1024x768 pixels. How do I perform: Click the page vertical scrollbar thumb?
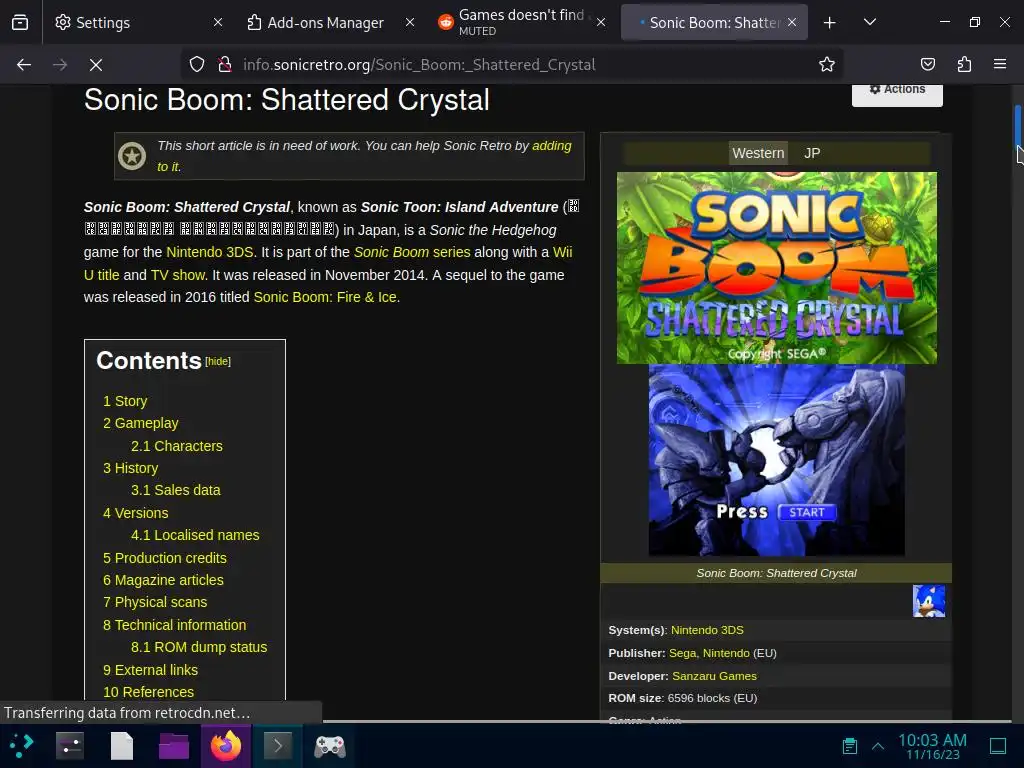click(x=1017, y=125)
